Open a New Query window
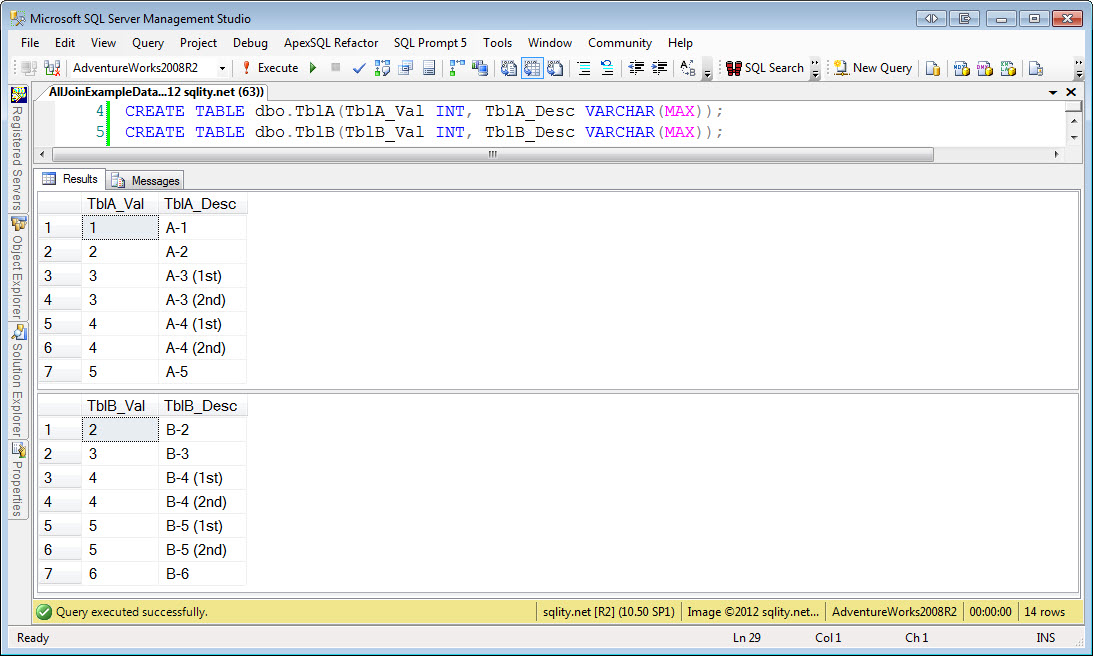The height and width of the screenshot is (656, 1093). (x=873, y=68)
